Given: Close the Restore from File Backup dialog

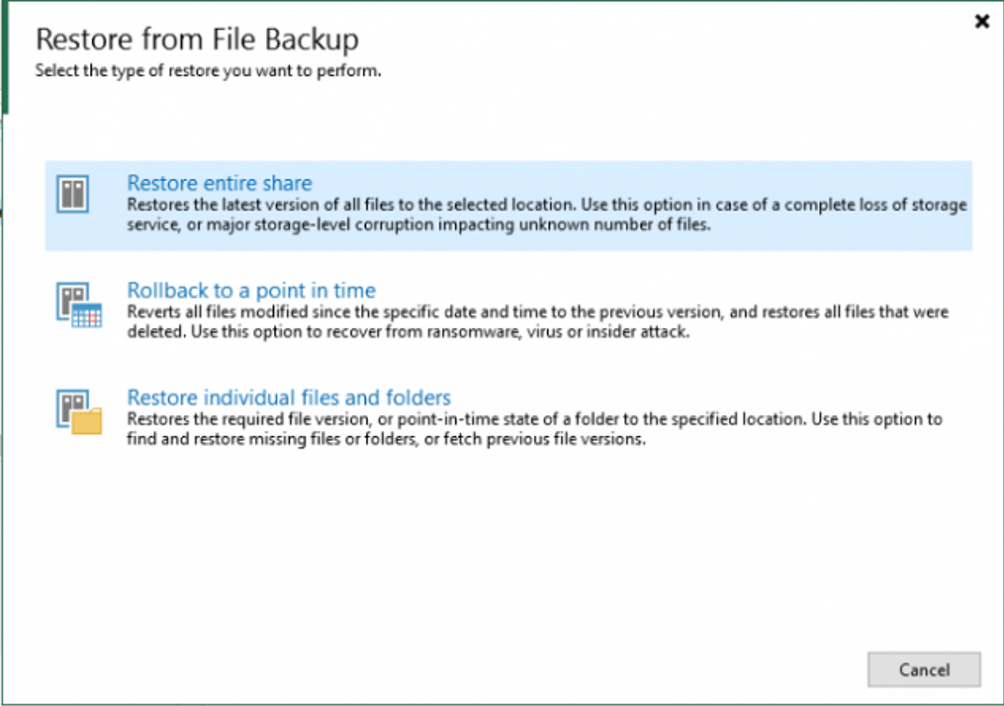Looking at the screenshot, I should tap(981, 21).
